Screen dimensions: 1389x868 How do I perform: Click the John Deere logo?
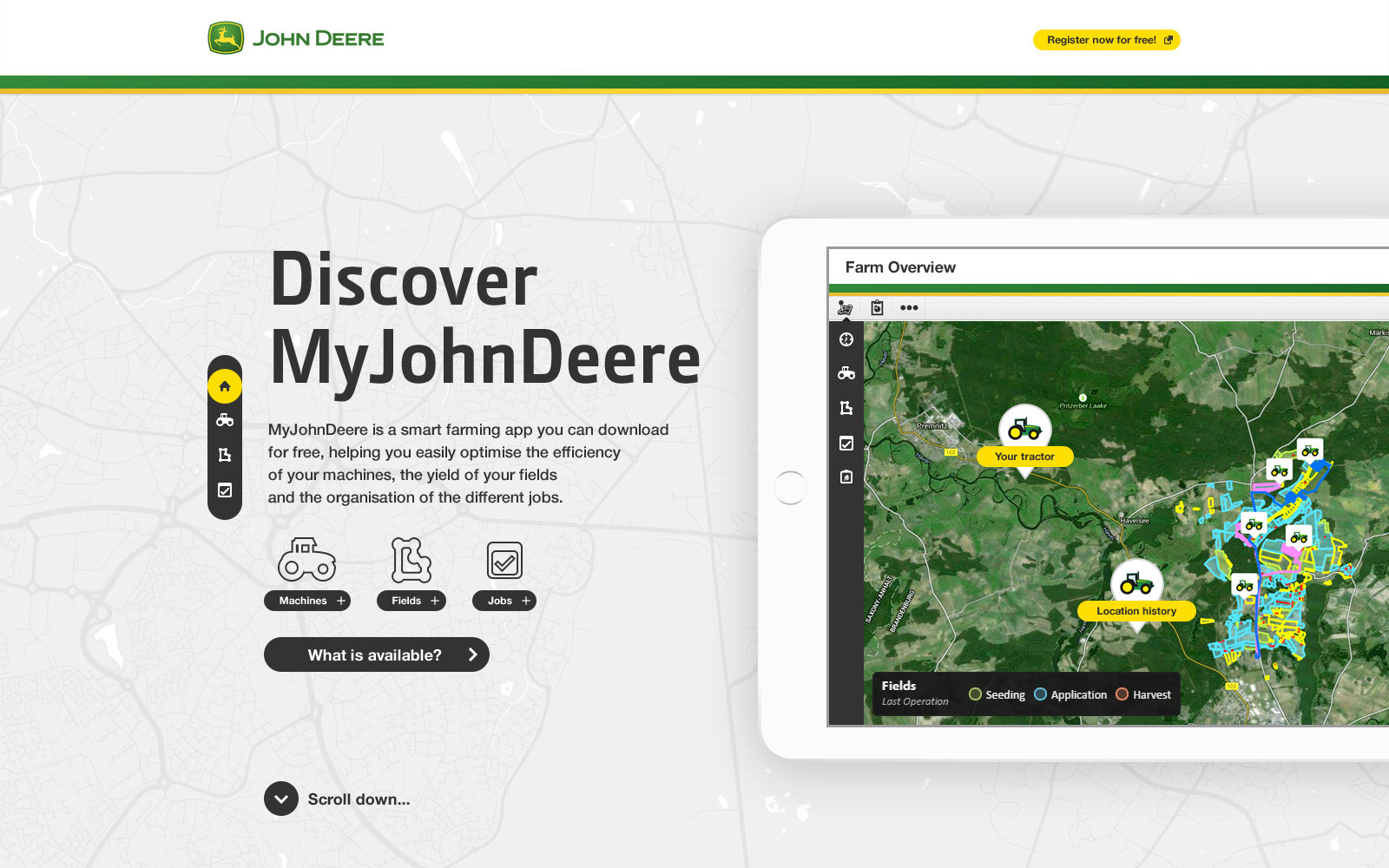pyautogui.click(x=296, y=38)
